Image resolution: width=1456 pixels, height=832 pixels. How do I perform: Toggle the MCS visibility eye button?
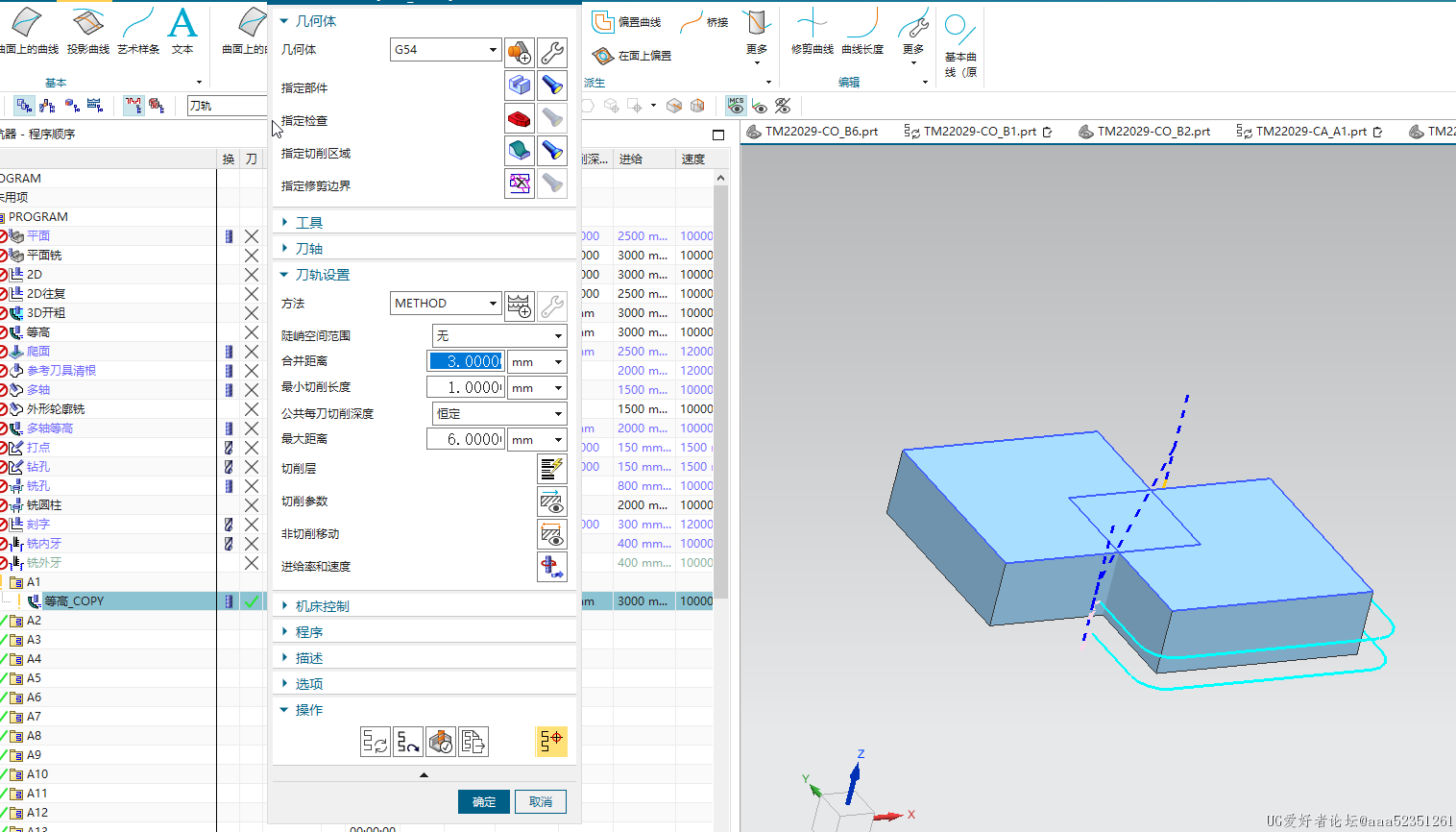point(737,106)
